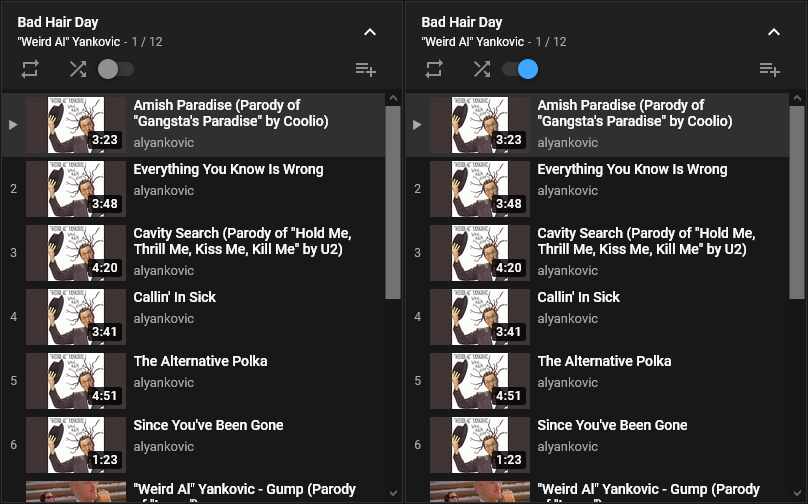
Task: Select Everything You Know Is Wrong in left list
Action: coord(228,169)
